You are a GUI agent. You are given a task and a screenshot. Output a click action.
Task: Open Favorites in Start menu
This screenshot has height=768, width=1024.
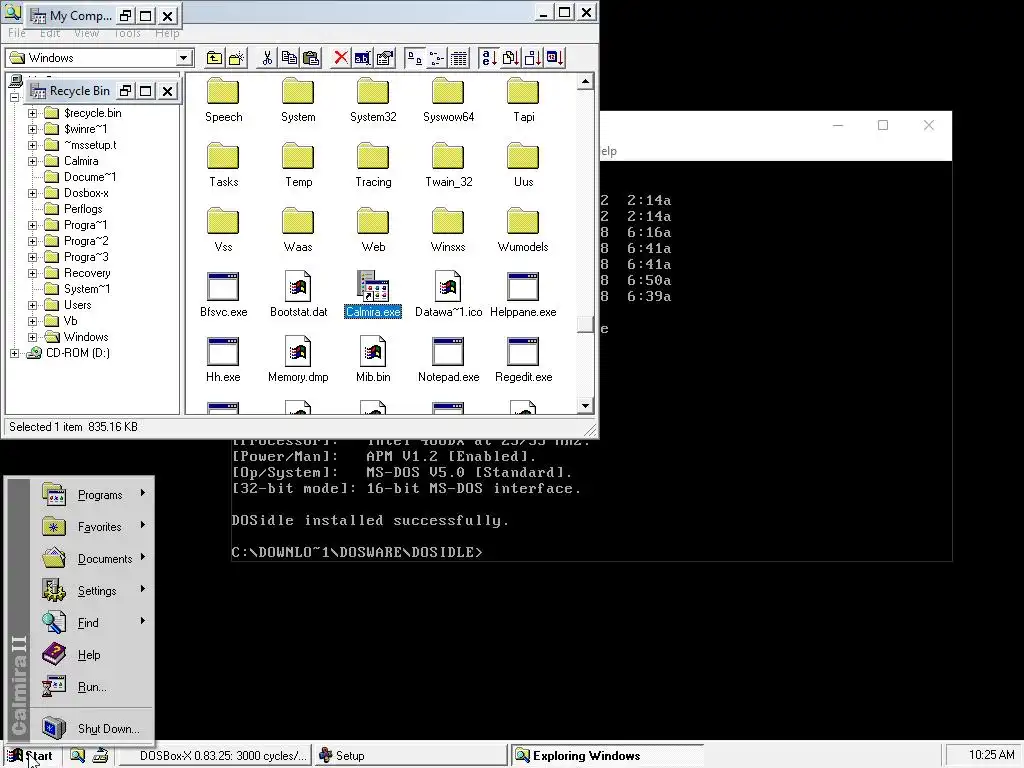coord(93,527)
